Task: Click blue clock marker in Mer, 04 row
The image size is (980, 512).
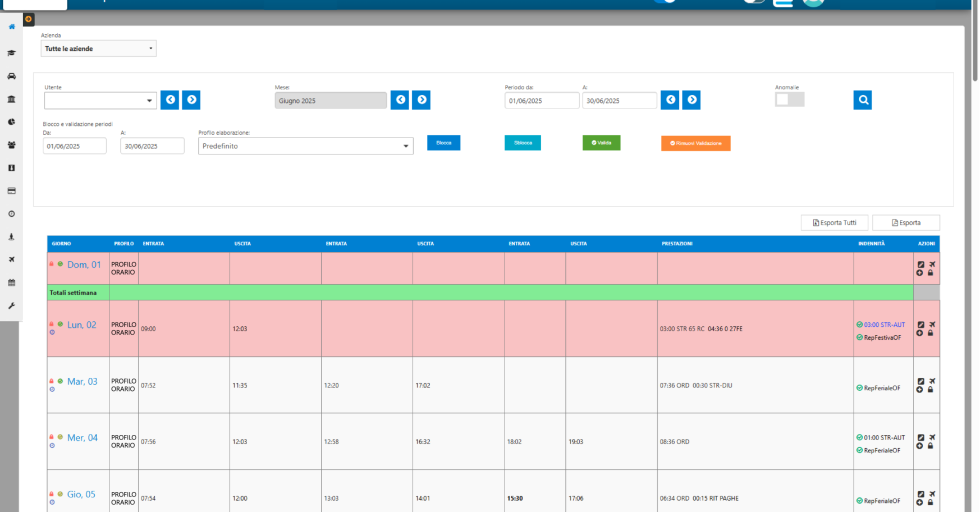Action: pyautogui.click(x=52, y=446)
